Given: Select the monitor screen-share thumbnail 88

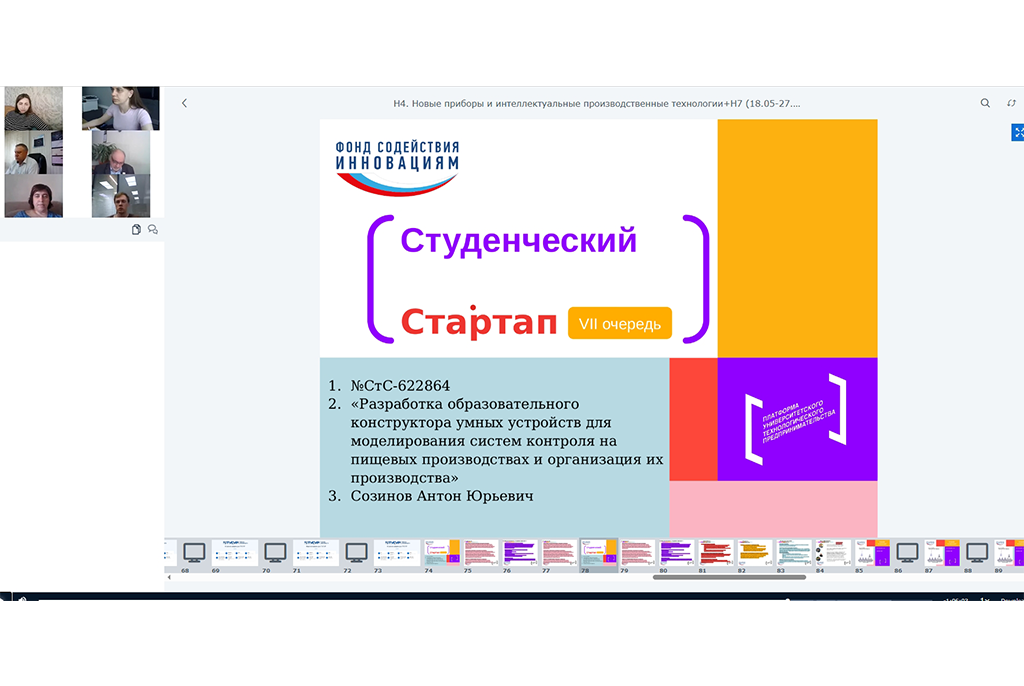Looking at the screenshot, I should click(x=977, y=553).
